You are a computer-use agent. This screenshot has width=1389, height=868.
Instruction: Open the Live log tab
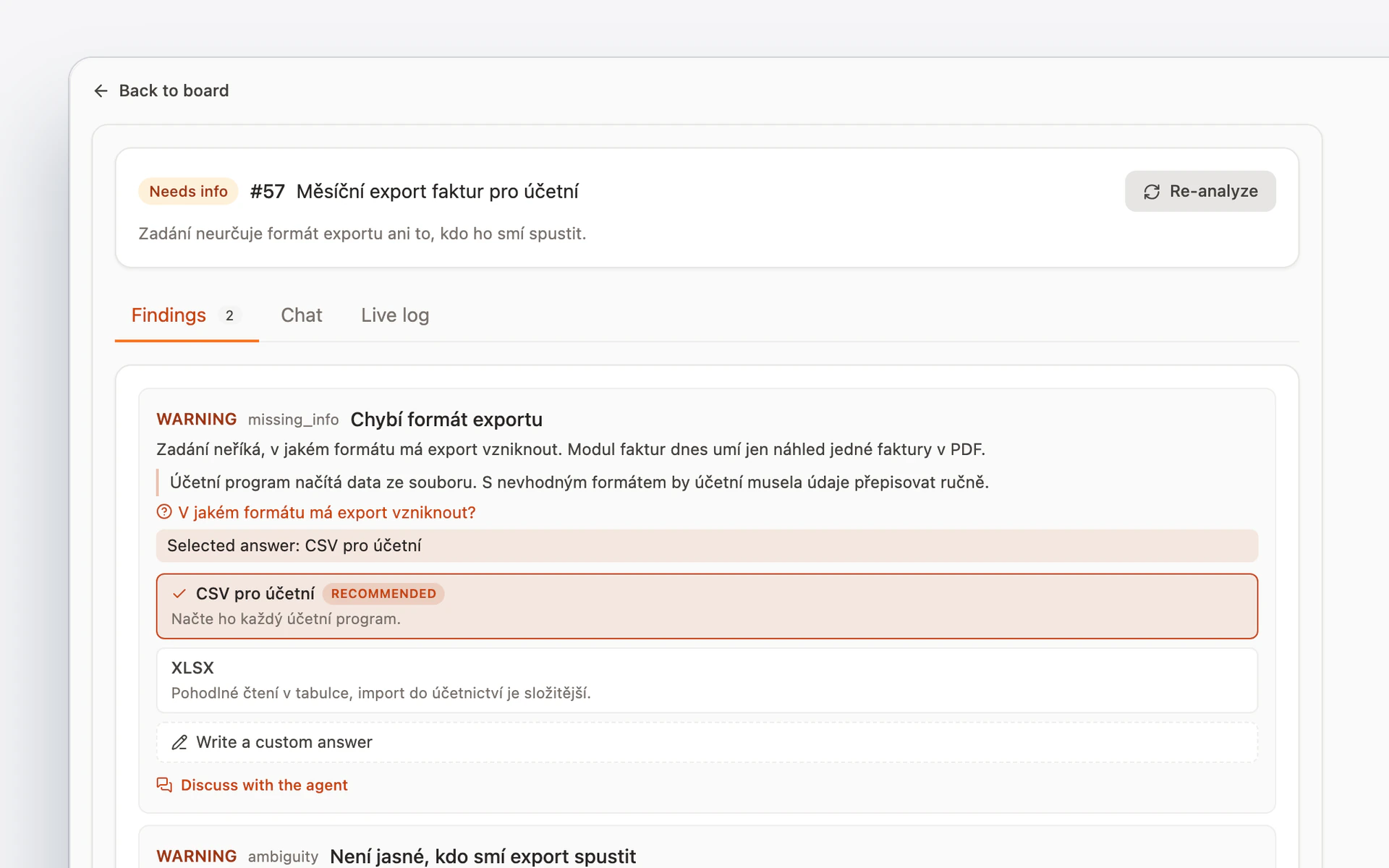tap(395, 315)
